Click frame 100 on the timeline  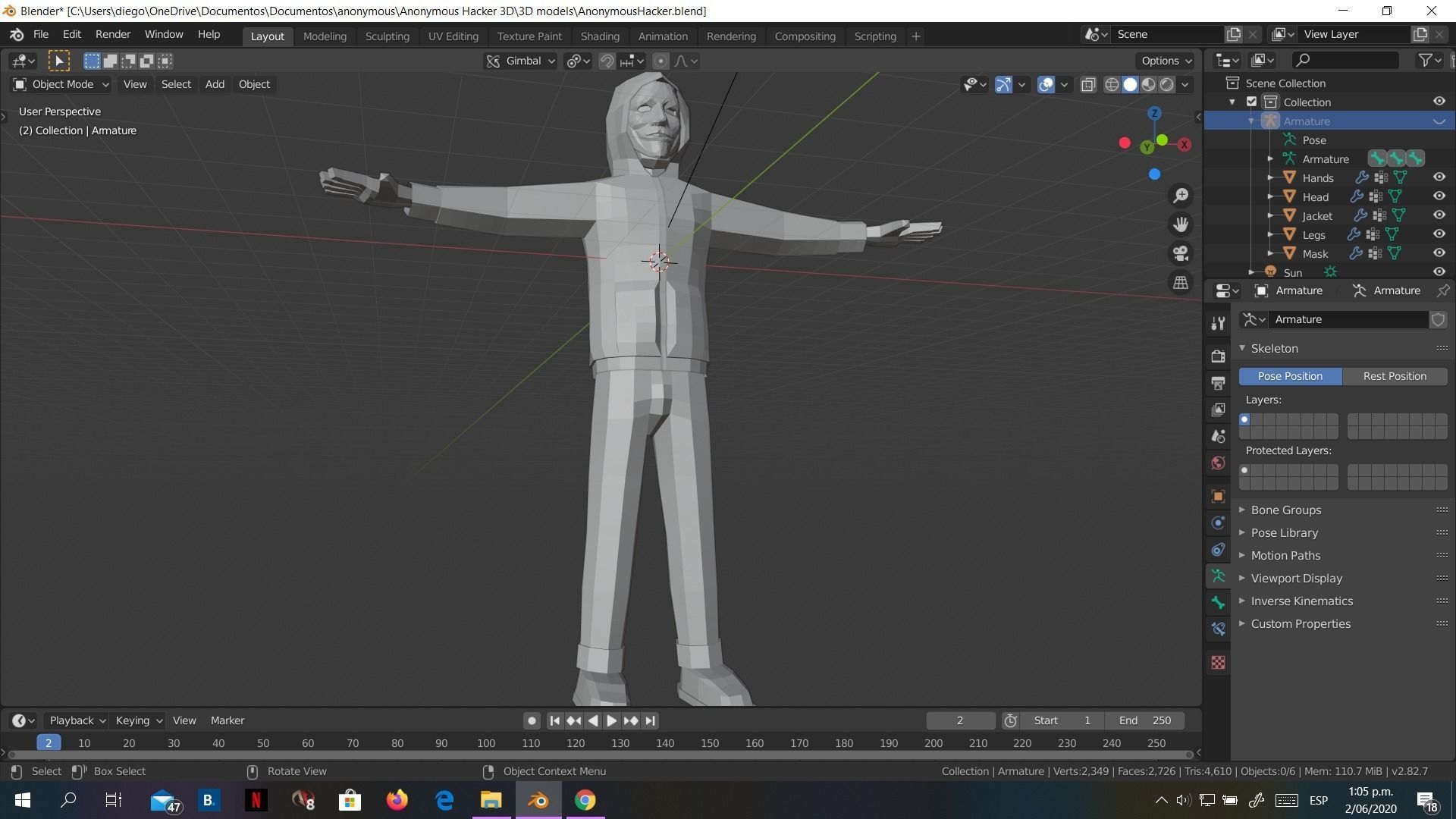click(486, 743)
